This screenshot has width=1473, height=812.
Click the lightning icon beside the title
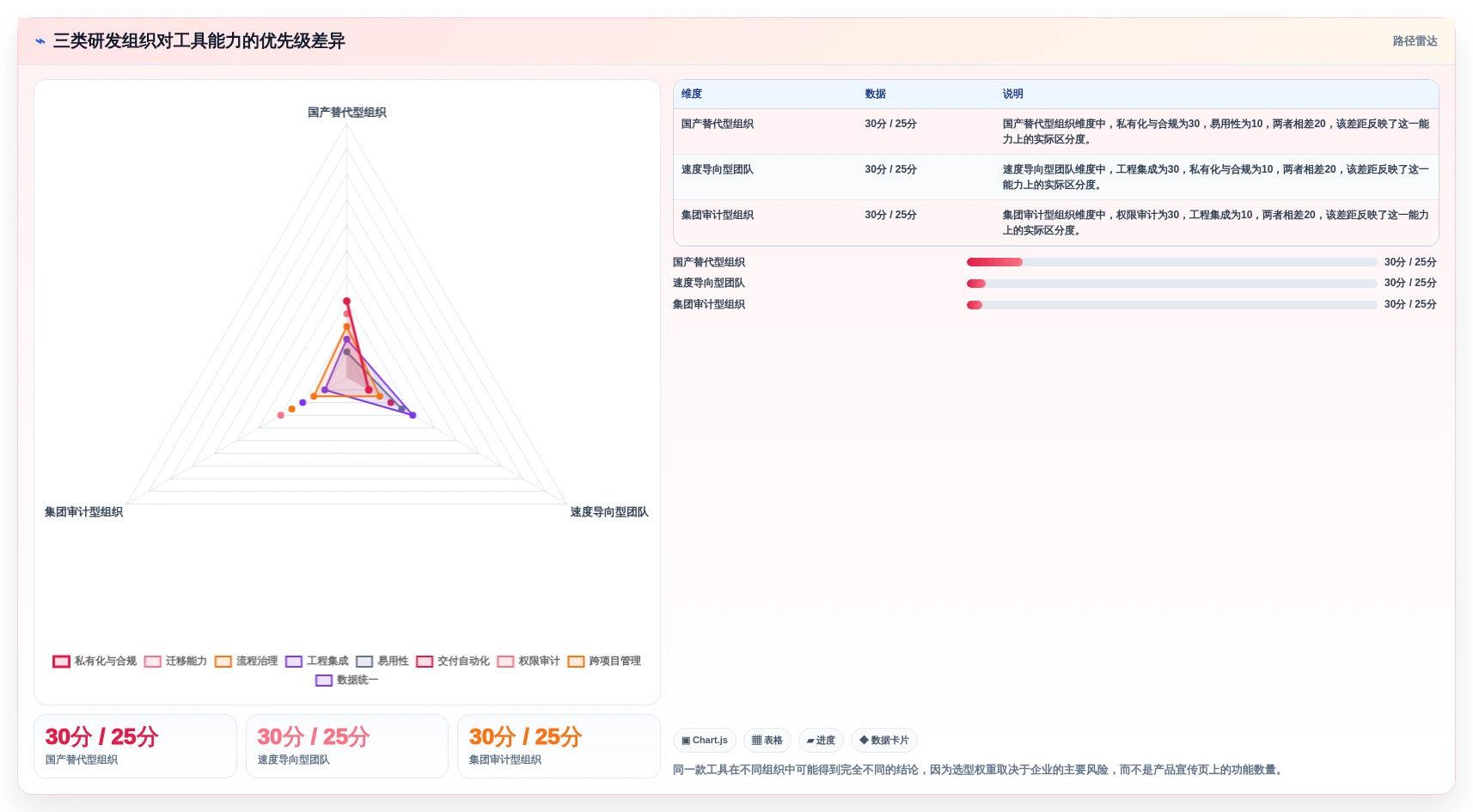point(40,41)
